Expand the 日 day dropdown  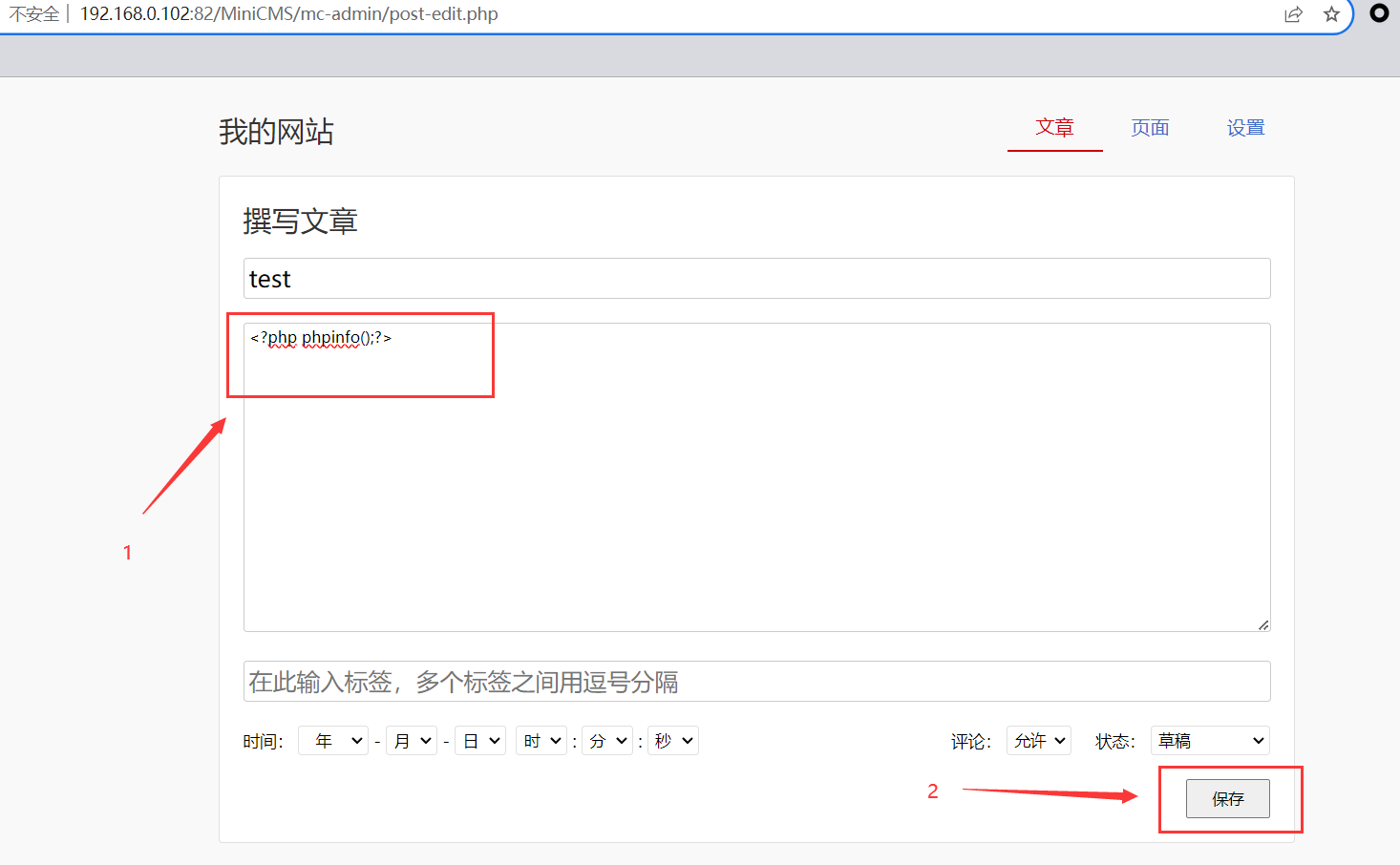coord(480,741)
